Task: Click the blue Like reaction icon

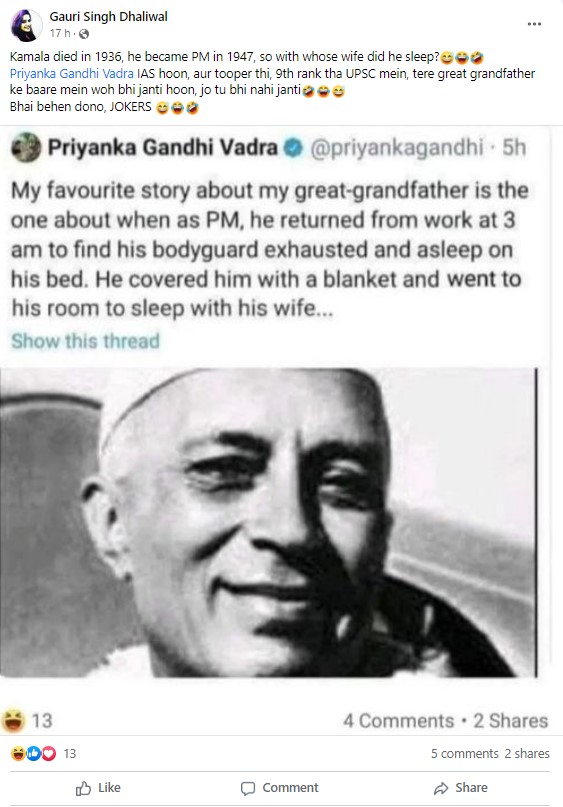Action: [x=33, y=754]
